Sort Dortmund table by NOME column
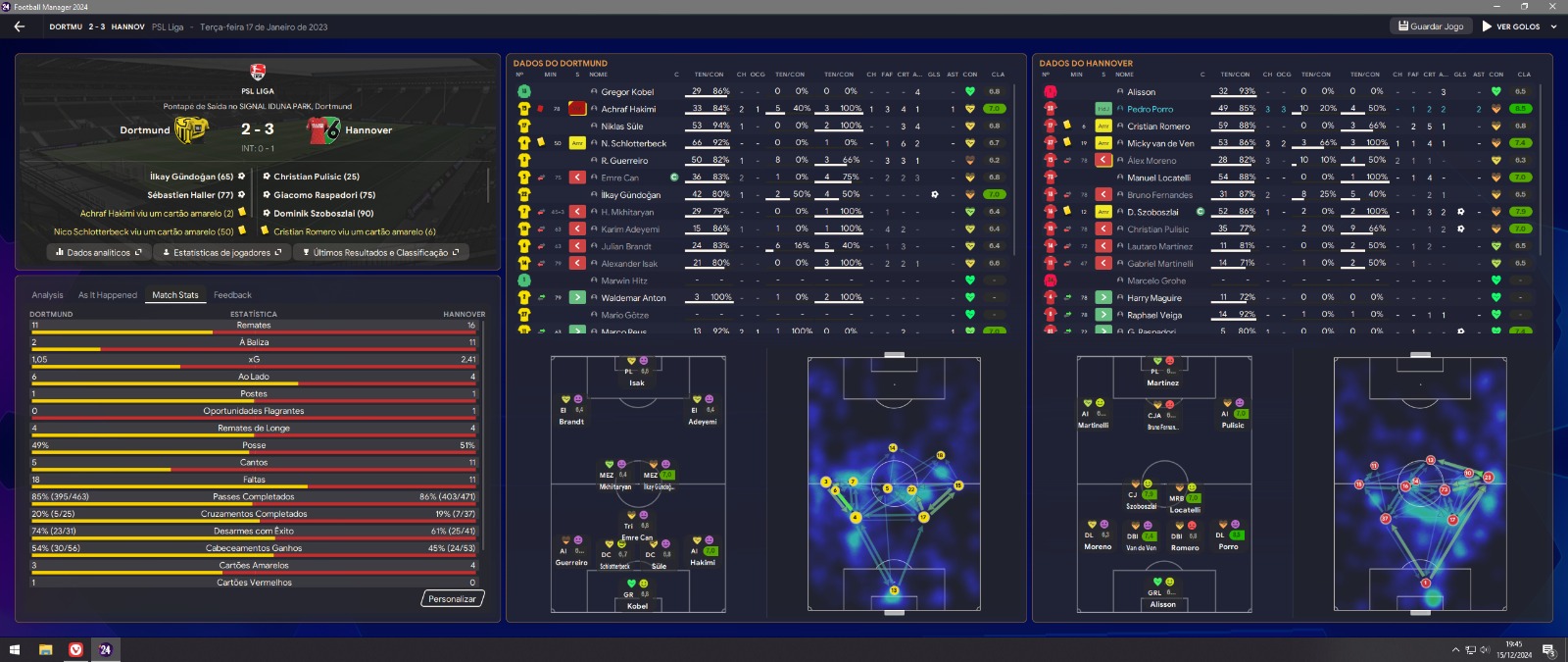1568x662 pixels. click(599, 75)
